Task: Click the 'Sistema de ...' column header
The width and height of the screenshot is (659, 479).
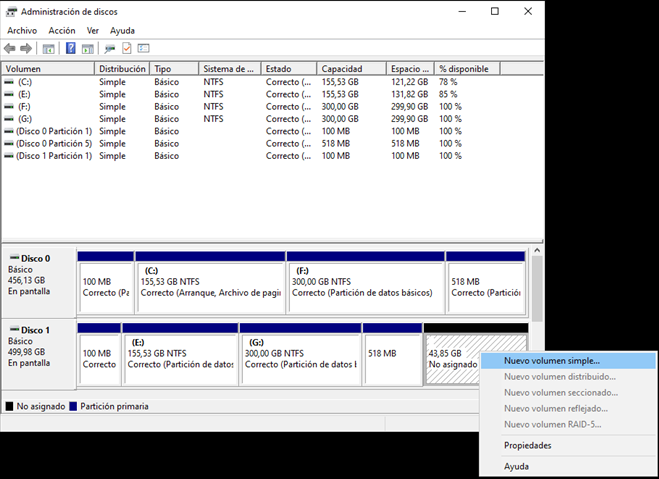Action: pyautogui.click(x=230, y=68)
